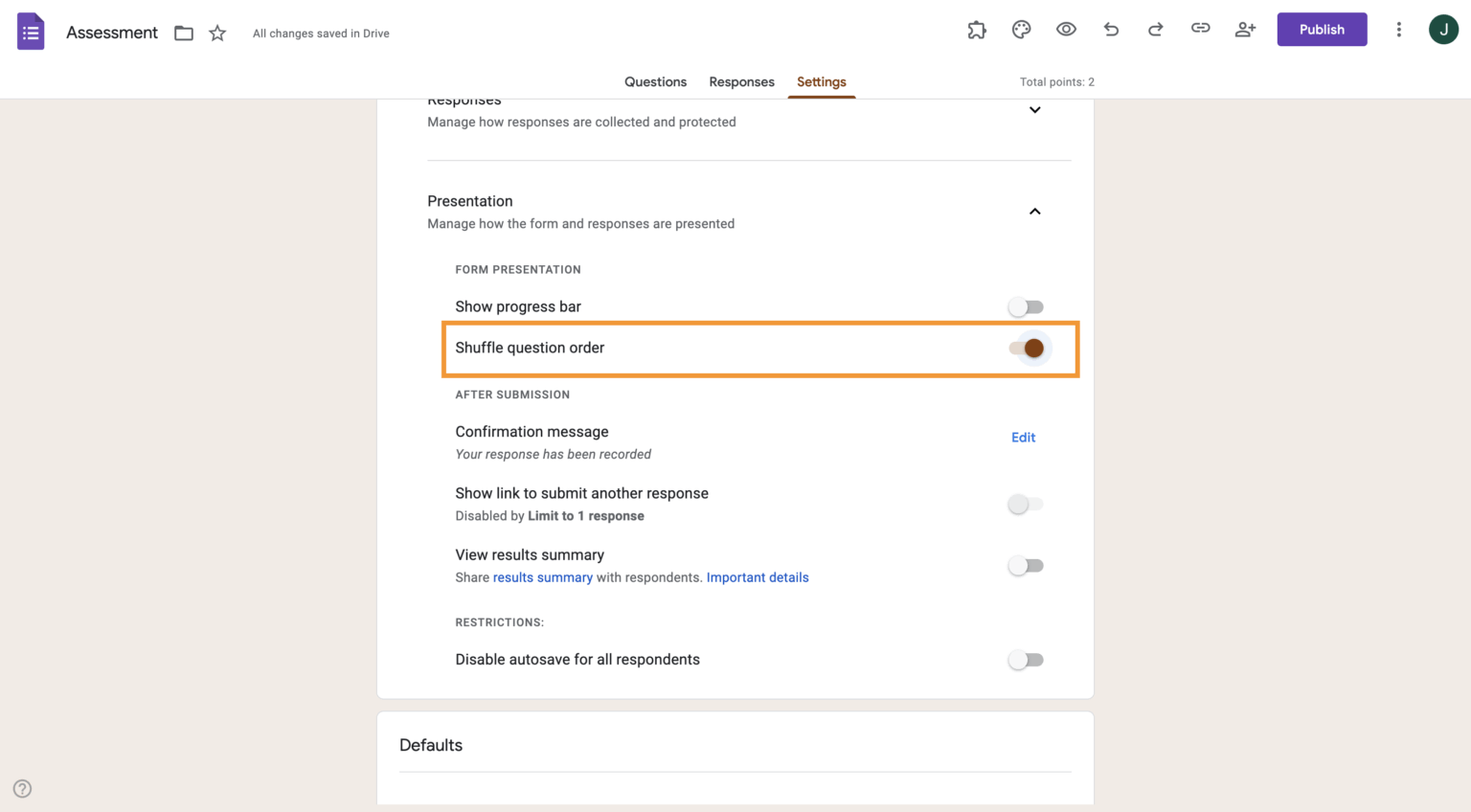Preview the form with the eye icon
The height and width of the screenshot is (812, 1471).
click(x=1066, y=29)
